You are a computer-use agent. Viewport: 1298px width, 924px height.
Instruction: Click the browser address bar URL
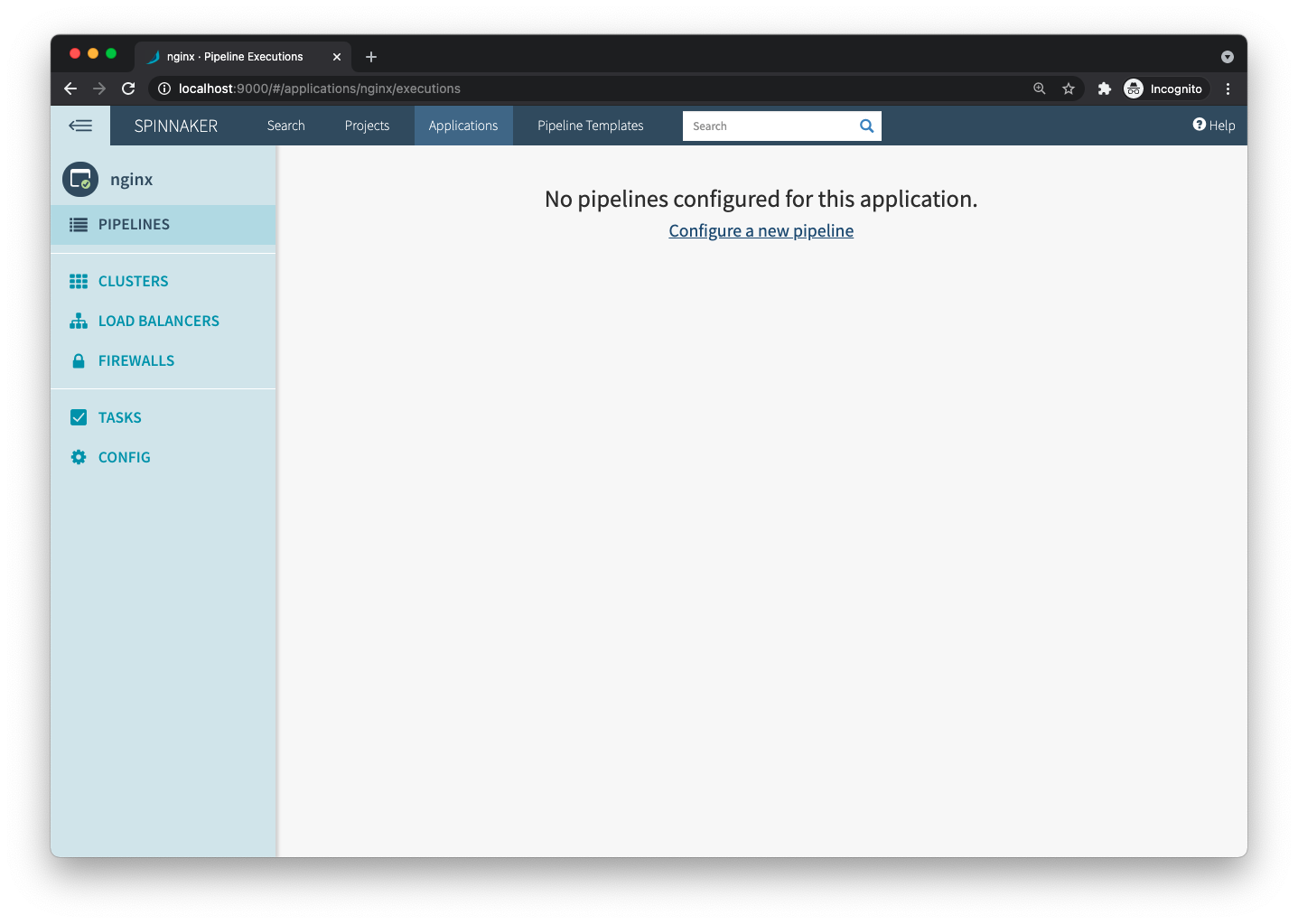tap(320, 89)
